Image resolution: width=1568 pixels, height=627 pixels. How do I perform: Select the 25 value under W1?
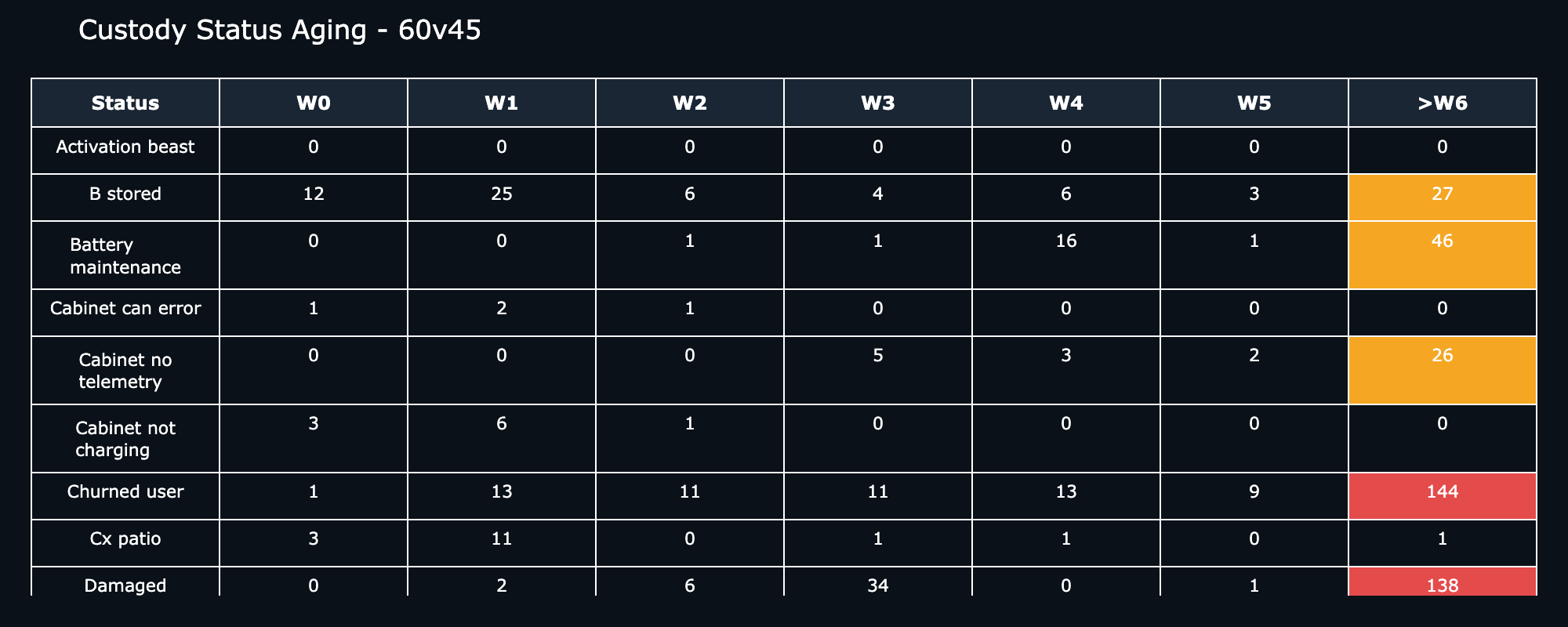pos(502,194)
